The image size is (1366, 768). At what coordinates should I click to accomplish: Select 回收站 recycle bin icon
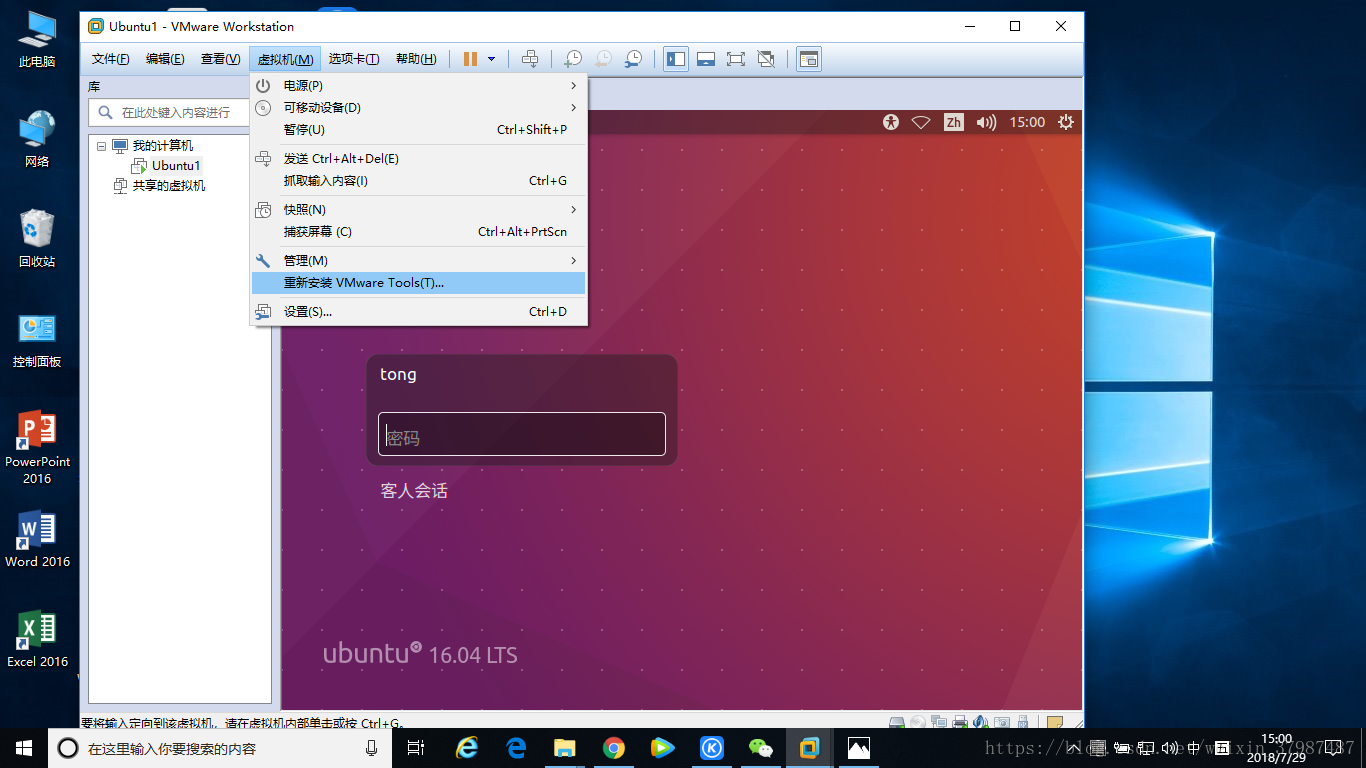pyautogui.click(x=37, y=238)
